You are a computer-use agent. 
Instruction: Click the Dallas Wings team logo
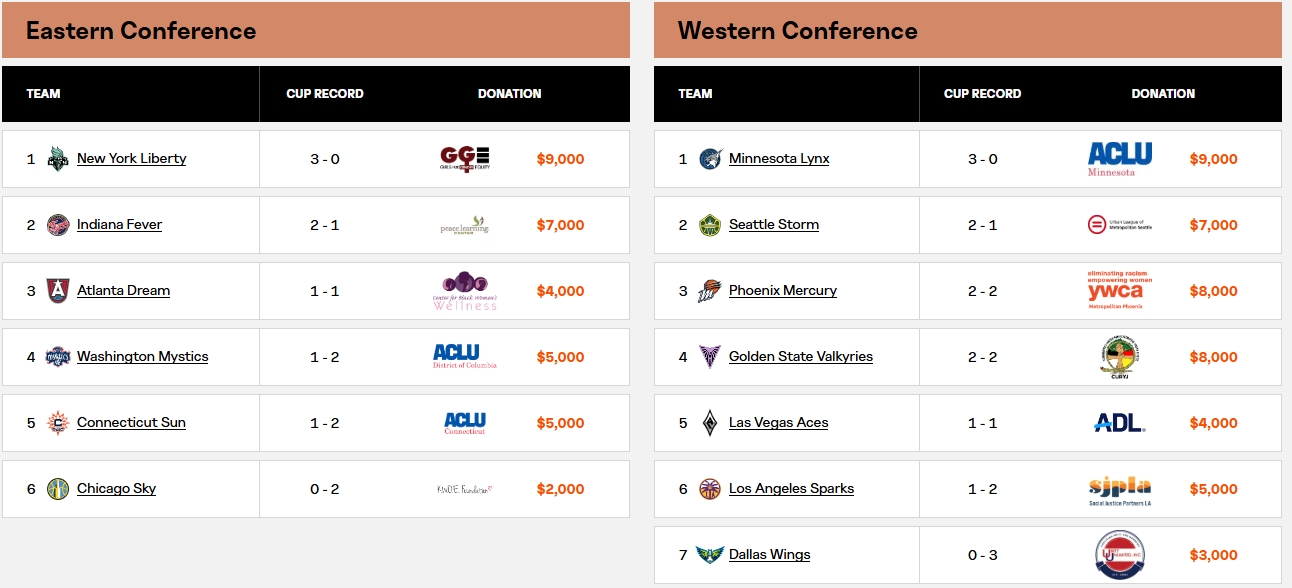[710, 555]
